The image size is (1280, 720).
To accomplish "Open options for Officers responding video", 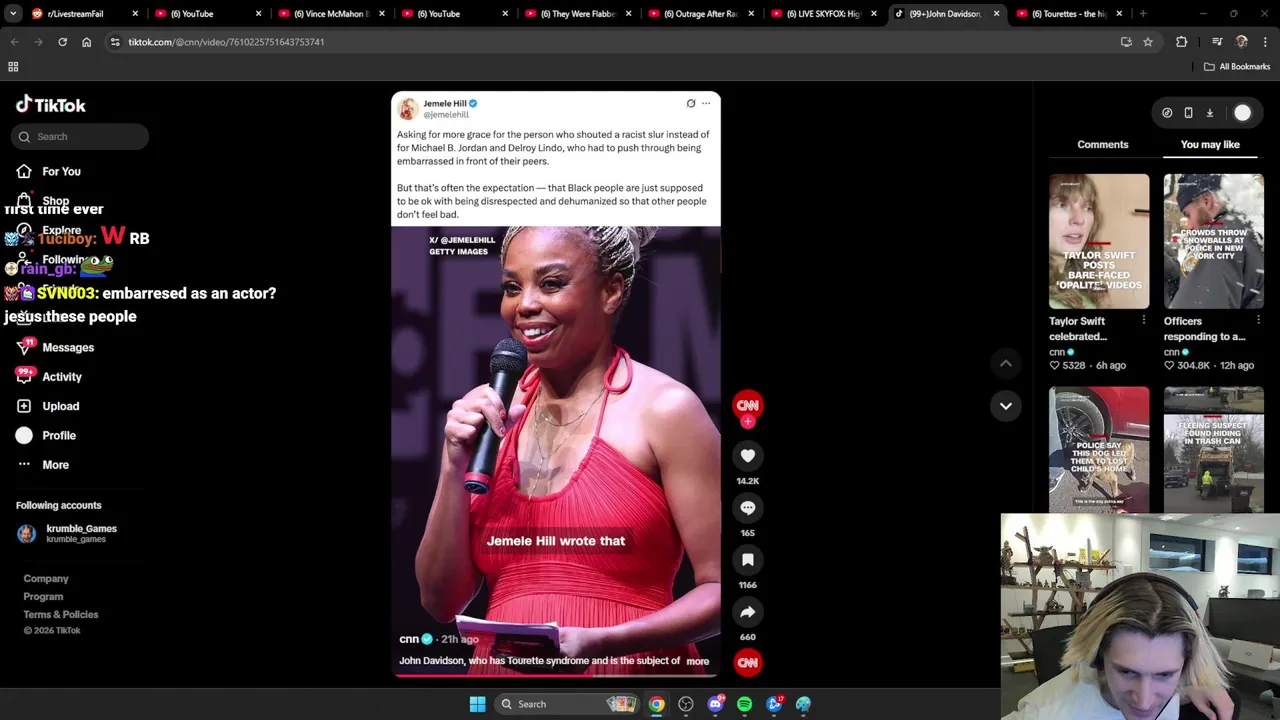I will coord(1258,320).
